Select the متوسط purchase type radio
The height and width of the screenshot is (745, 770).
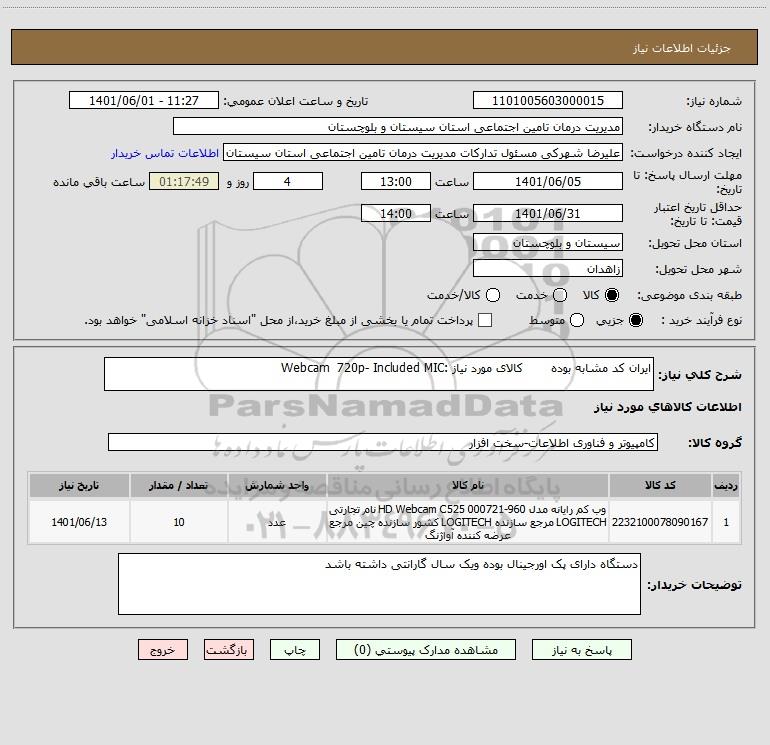click(x=577, y=320)
